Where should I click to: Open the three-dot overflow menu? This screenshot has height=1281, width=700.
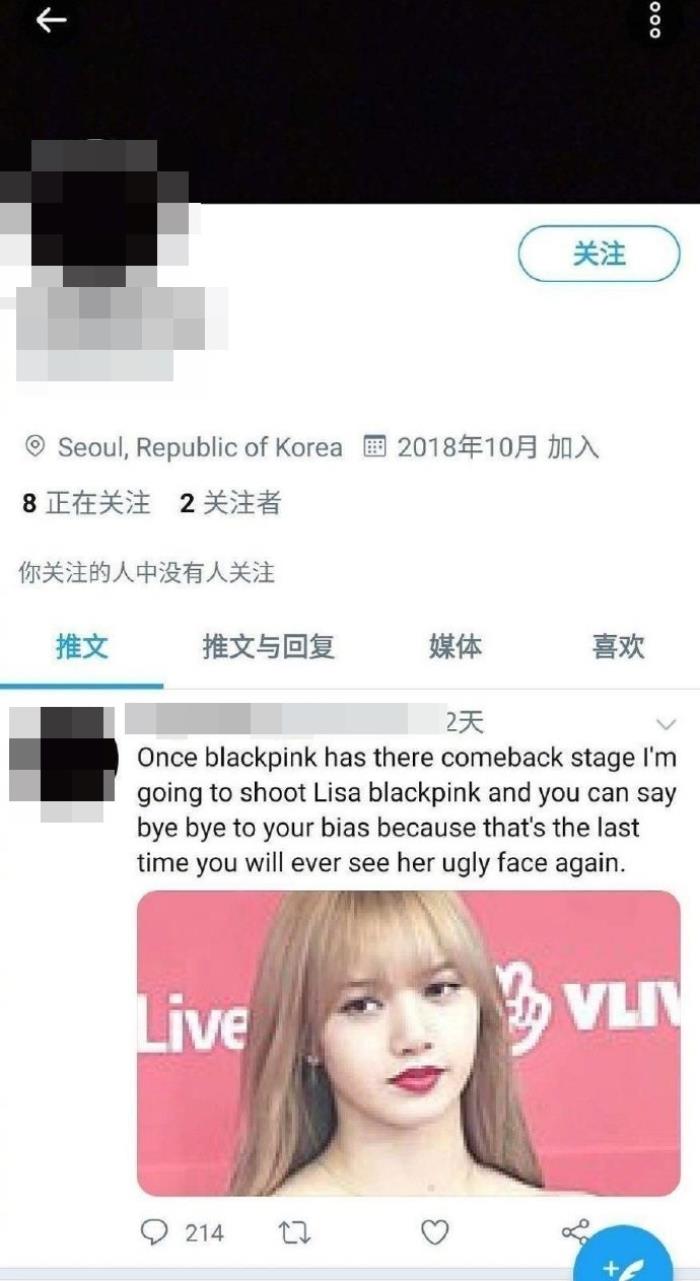(655, 20)
